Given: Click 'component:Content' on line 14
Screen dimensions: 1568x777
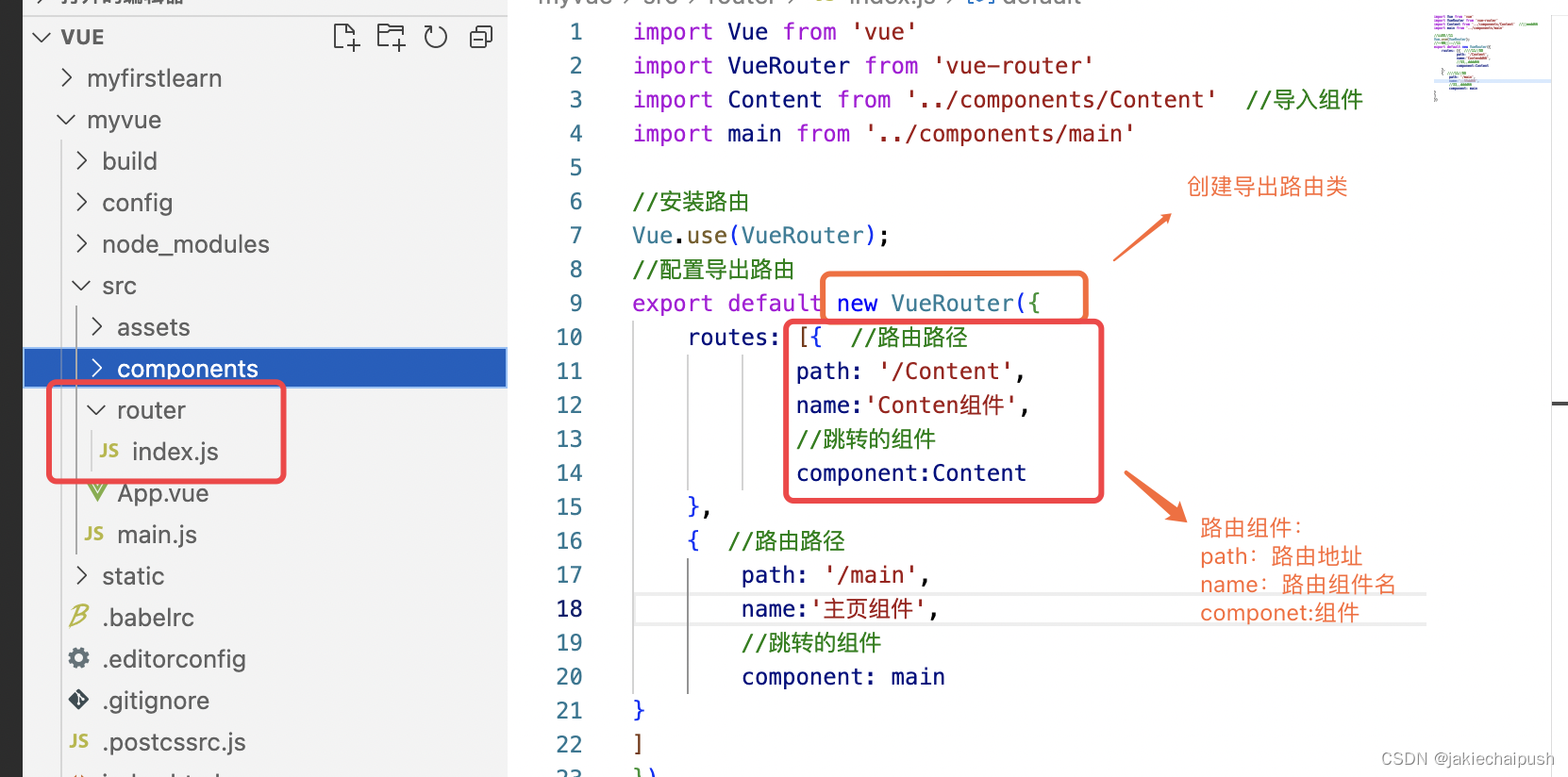Looking at the screenshot, I should (x=911, y=472).
